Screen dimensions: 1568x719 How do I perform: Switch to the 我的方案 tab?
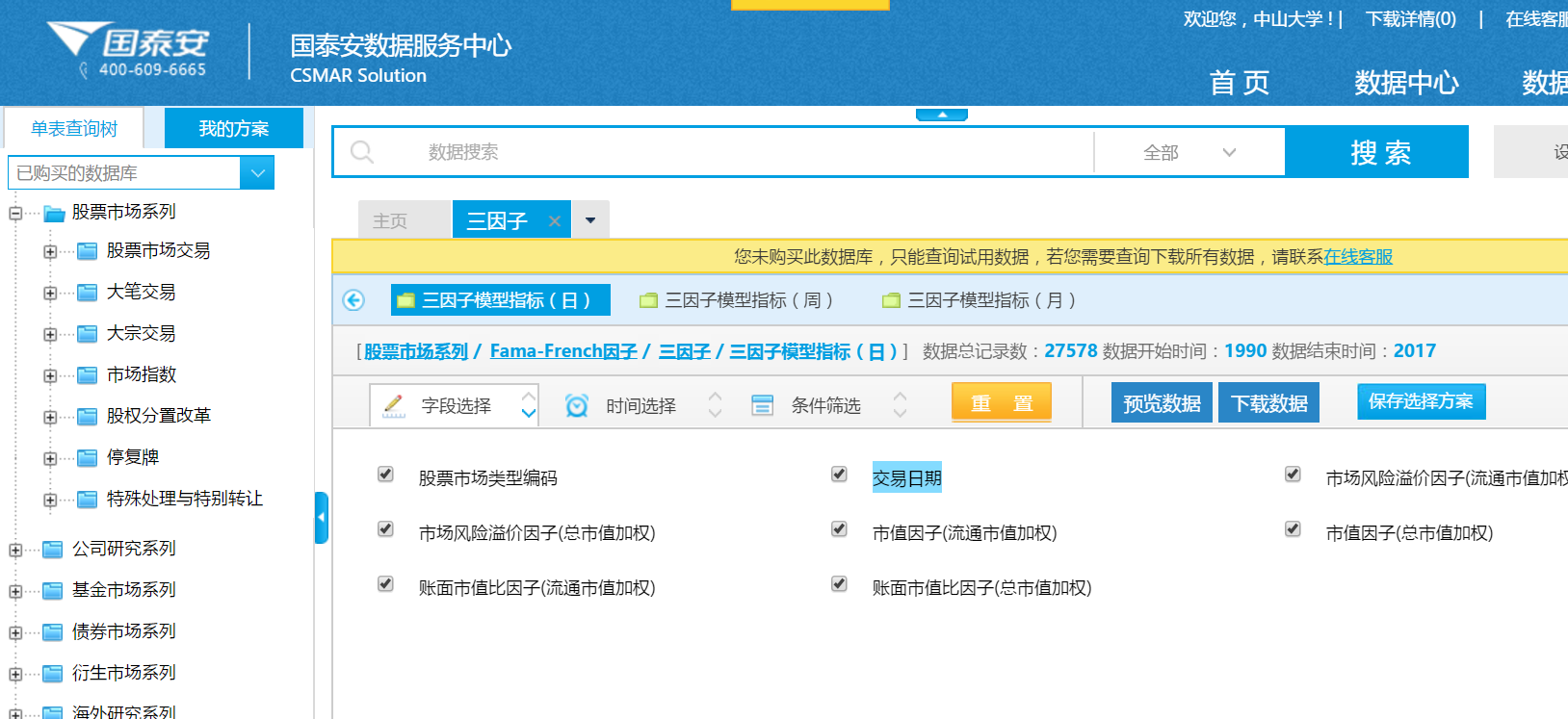[x=234, y=128]
